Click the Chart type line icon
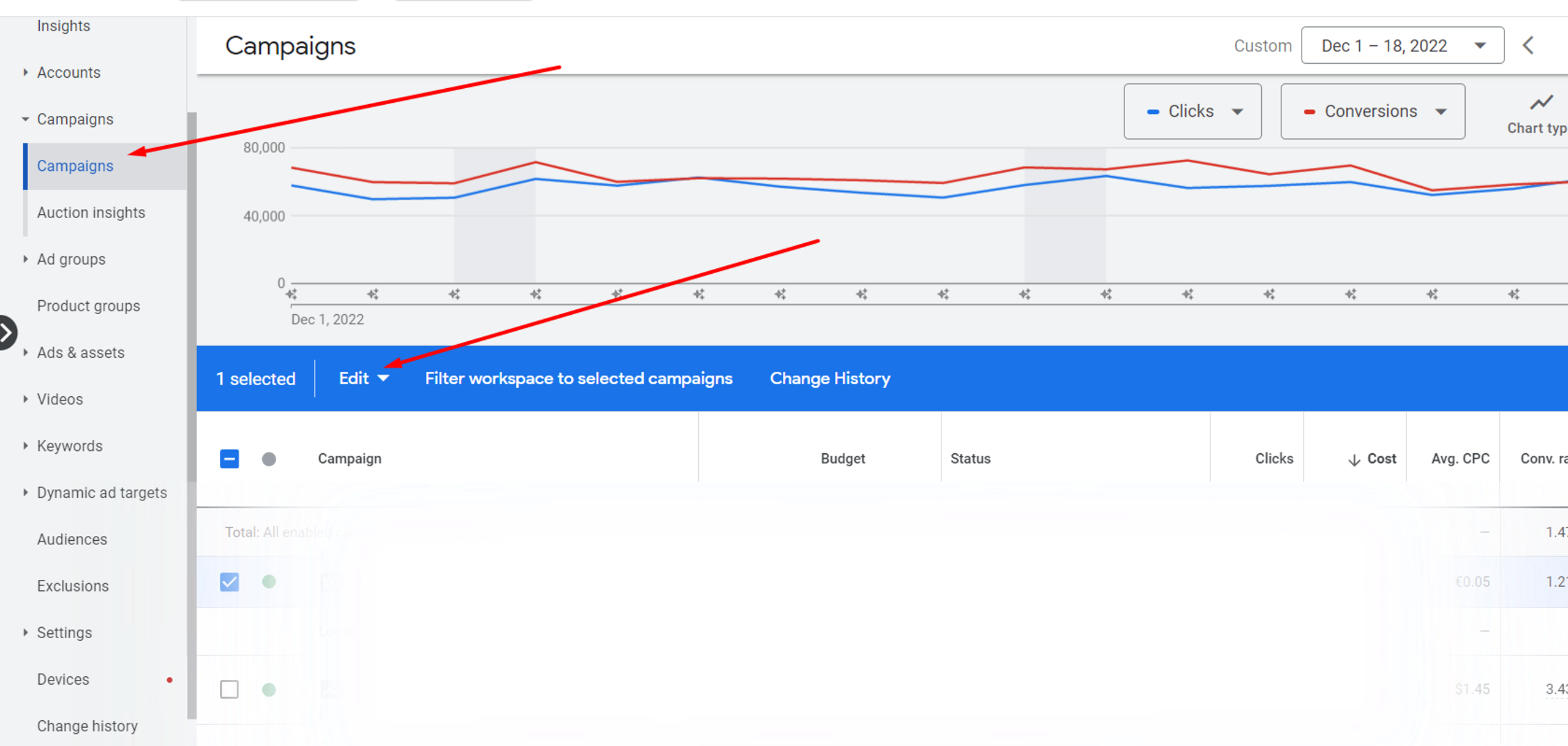Image resolution: width=1568 pixels, height=746 pixels. click(1540, 102)
